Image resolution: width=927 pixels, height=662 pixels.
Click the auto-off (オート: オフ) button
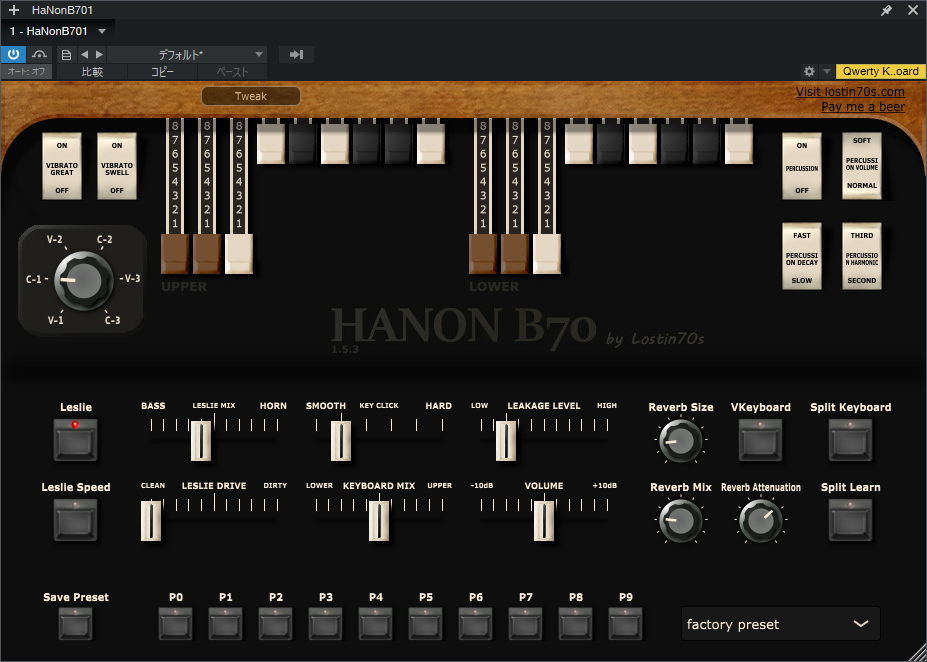pyautogui.click(x=26, y=72)
